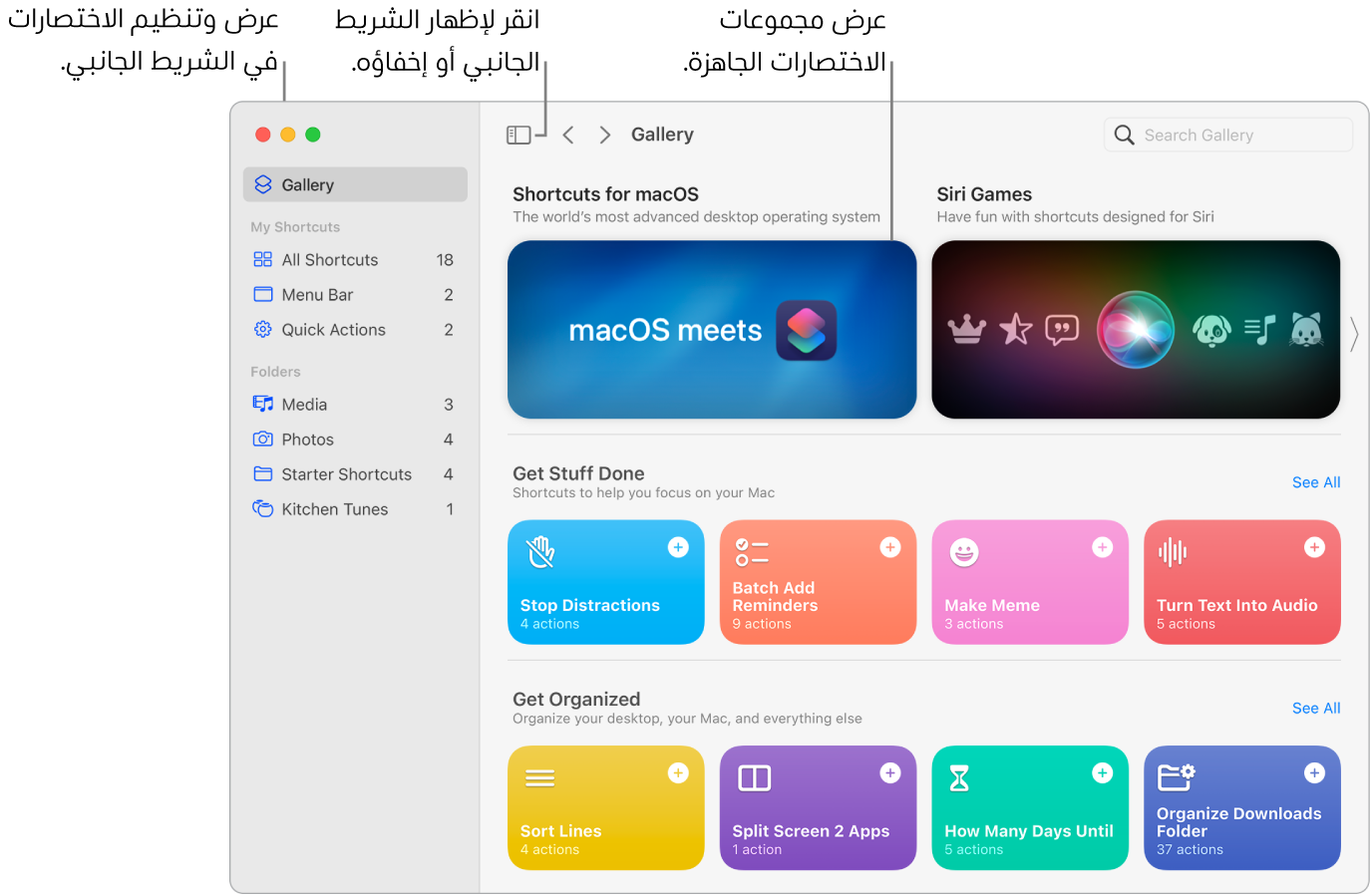This screenshot has width=1371, height=896.
Task: Click the Menu Bar window icon
Action: (x=263, y=294)
